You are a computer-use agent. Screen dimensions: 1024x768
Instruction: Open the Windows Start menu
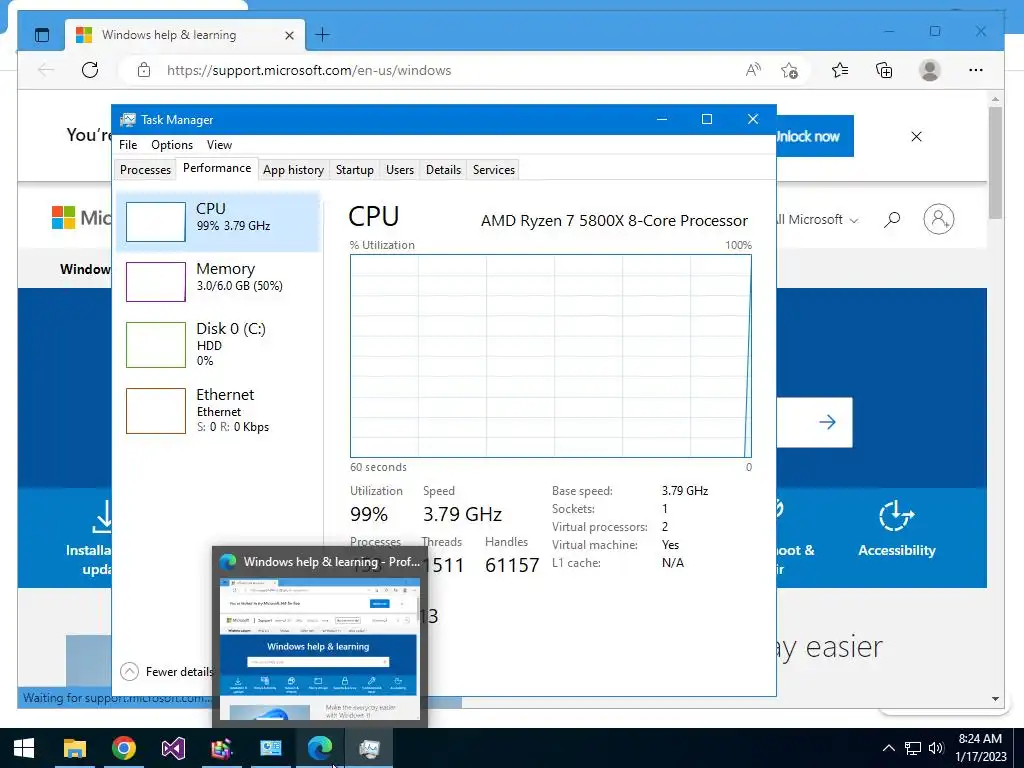point(24,748)
